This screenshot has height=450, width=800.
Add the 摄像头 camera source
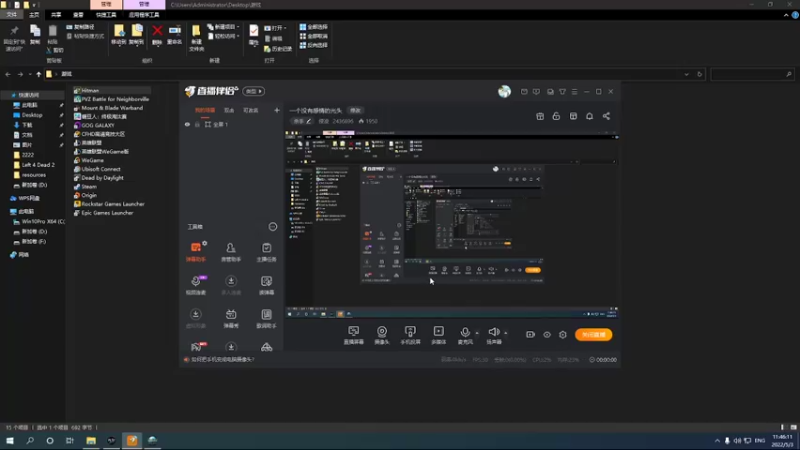click(382, 335)
